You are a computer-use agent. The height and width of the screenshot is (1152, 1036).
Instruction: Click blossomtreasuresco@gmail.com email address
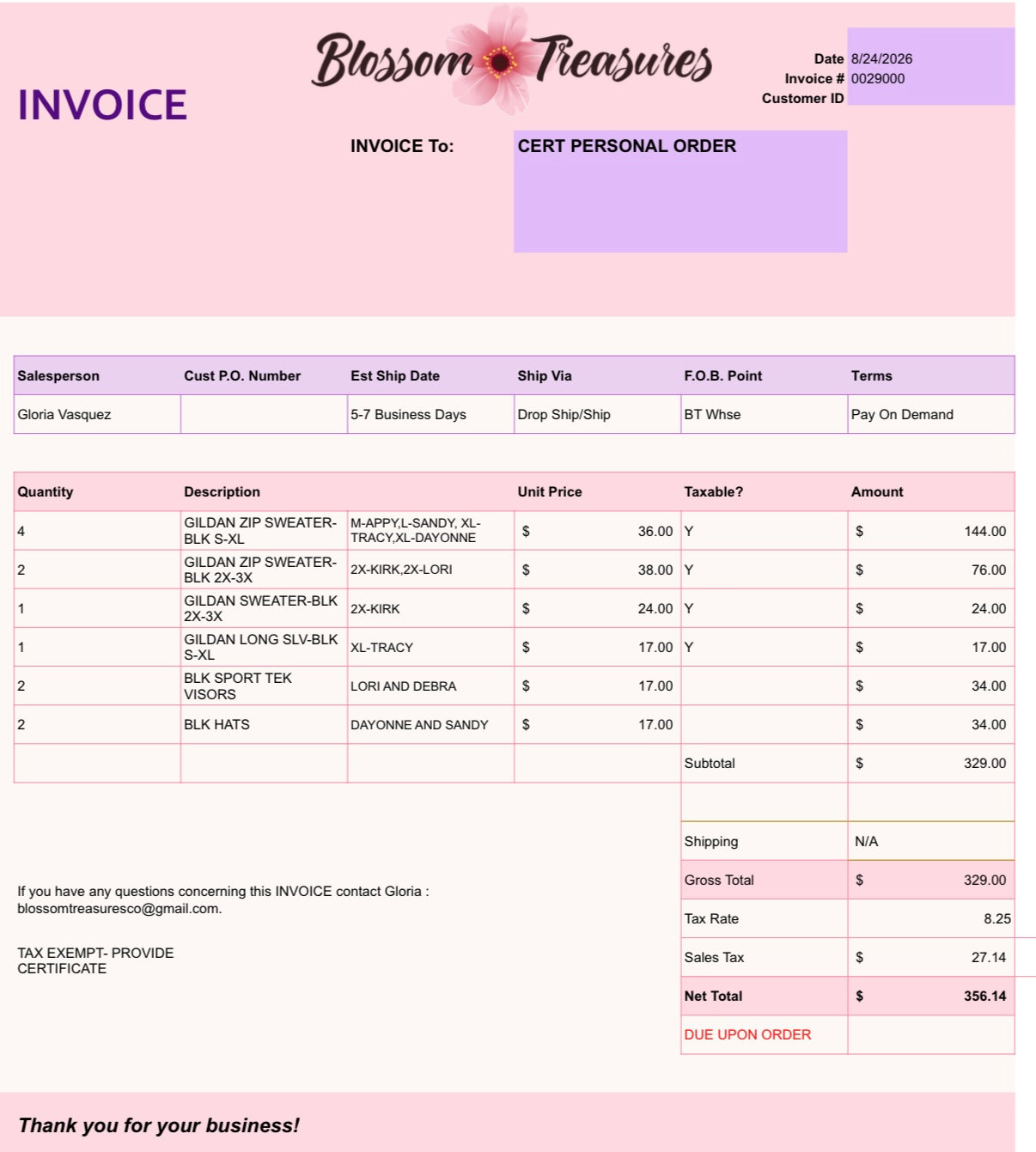tap(119, 908)
